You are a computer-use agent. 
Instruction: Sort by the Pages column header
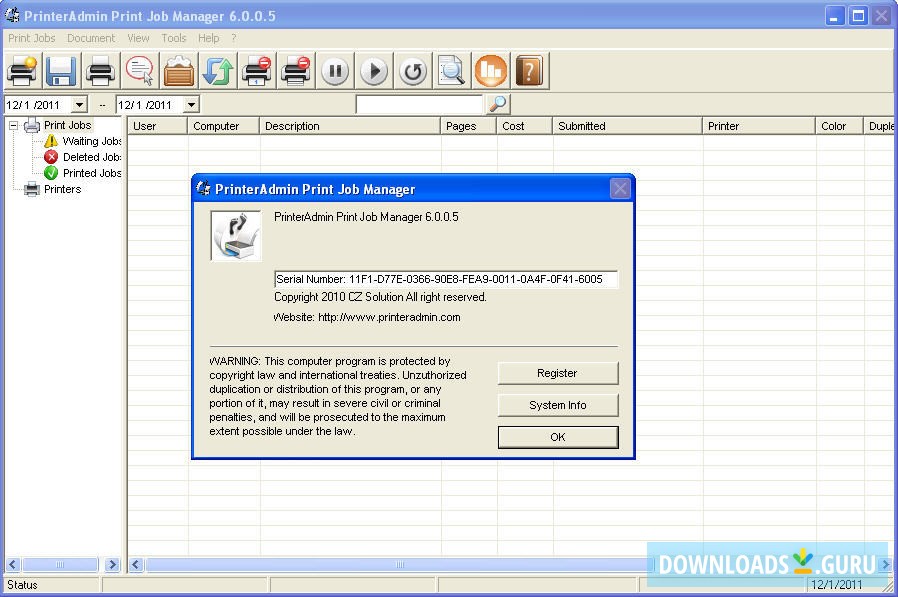point(468,126)
